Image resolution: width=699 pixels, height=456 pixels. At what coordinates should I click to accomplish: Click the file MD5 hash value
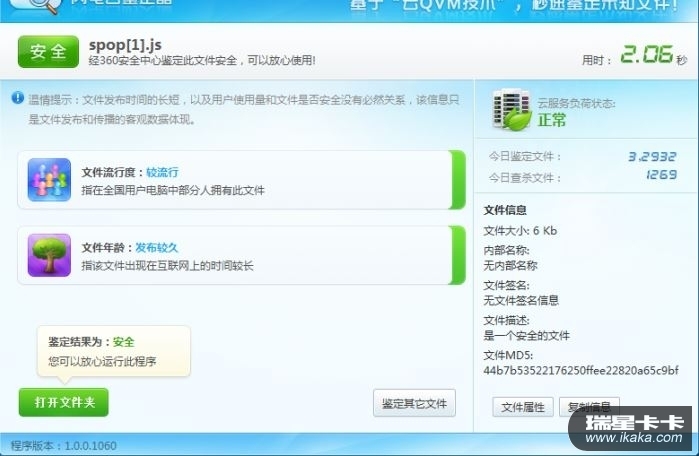click(581, 370)
